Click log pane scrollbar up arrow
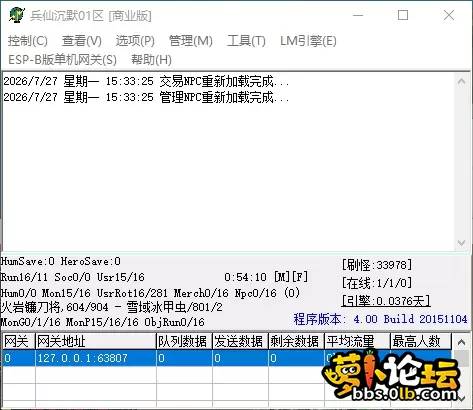The height and width of the screenshot is (410, 473). [462, 81]
